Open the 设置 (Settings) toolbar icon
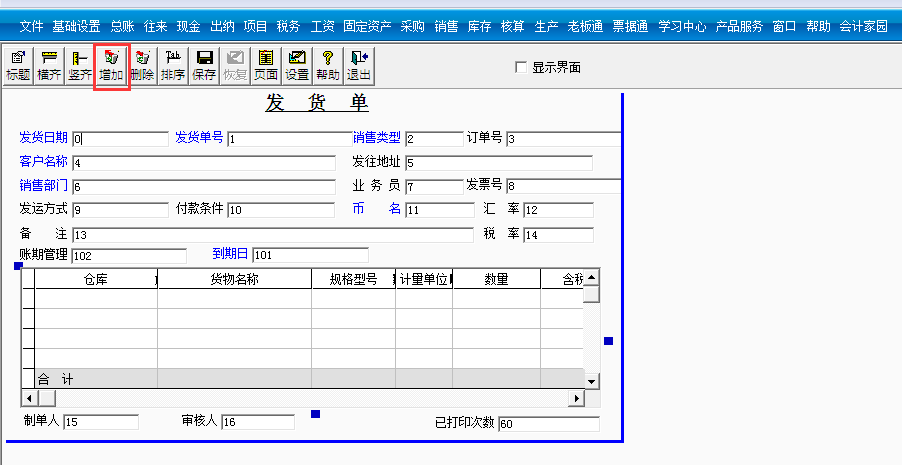 [297, 66]
